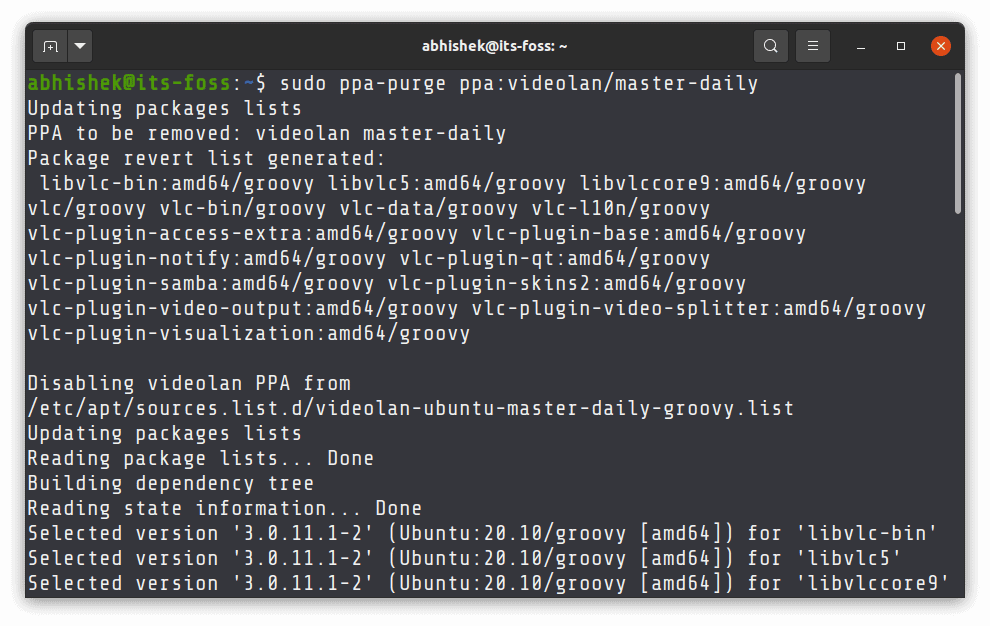Image resolution: width=990 pixels, height=626 pixels.
Task: Click the 'Package revert list generated:' line
Action: tap(206, 158)
